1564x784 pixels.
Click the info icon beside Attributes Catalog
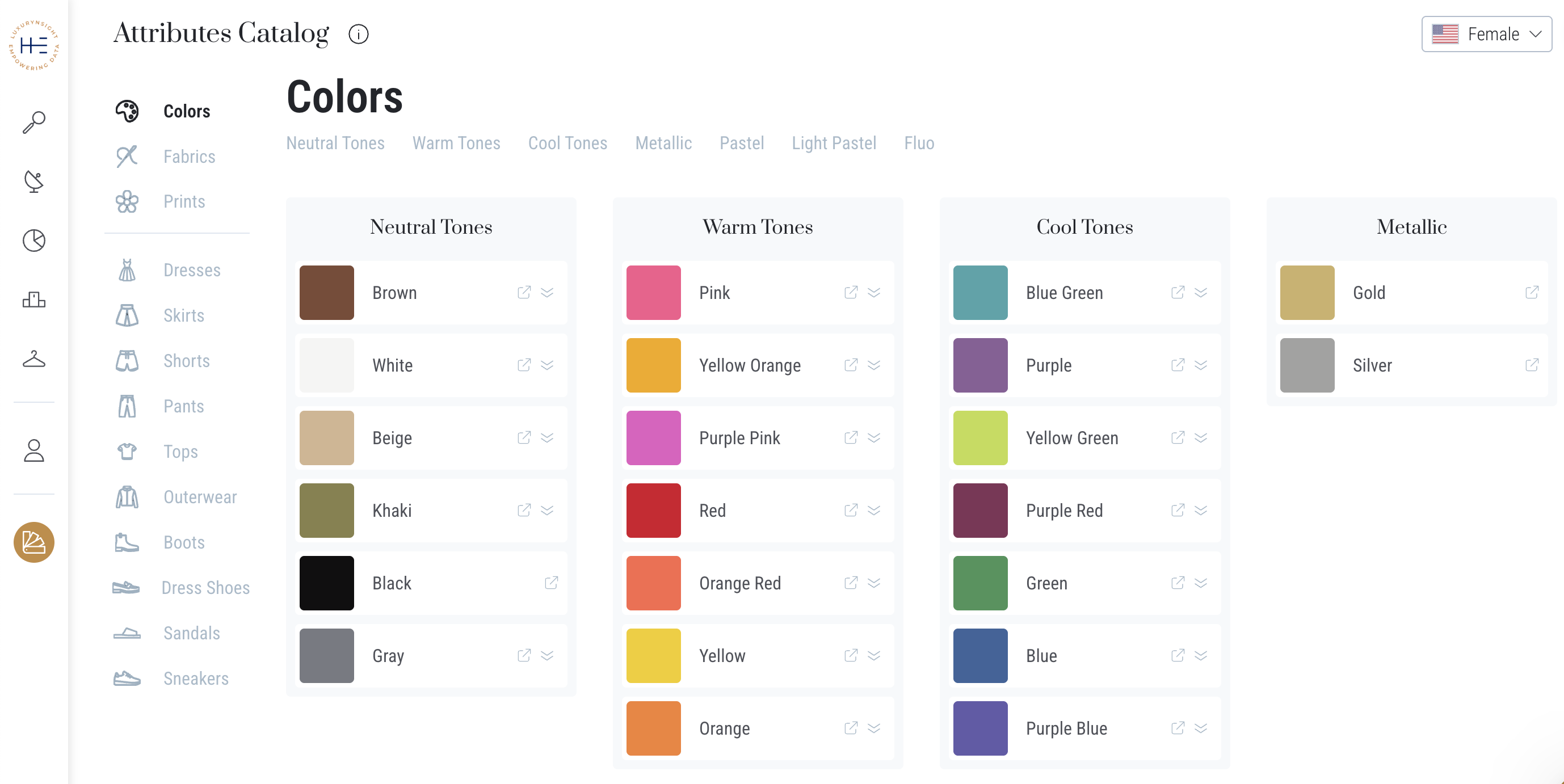pyautogui.click(x=358, y=34)
